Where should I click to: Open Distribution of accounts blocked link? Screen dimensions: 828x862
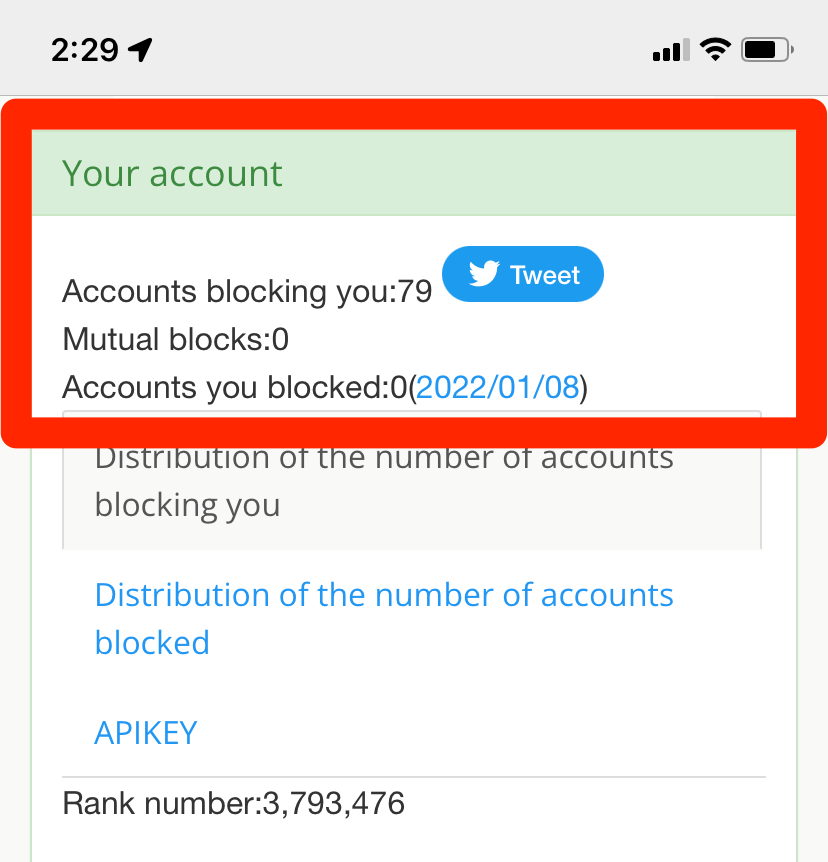(x=383, y=618)
